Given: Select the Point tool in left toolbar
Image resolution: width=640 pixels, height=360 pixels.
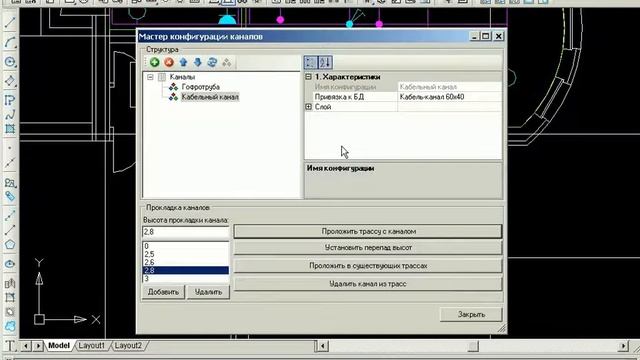Looking at the screenshot, I should click(10, 149).
